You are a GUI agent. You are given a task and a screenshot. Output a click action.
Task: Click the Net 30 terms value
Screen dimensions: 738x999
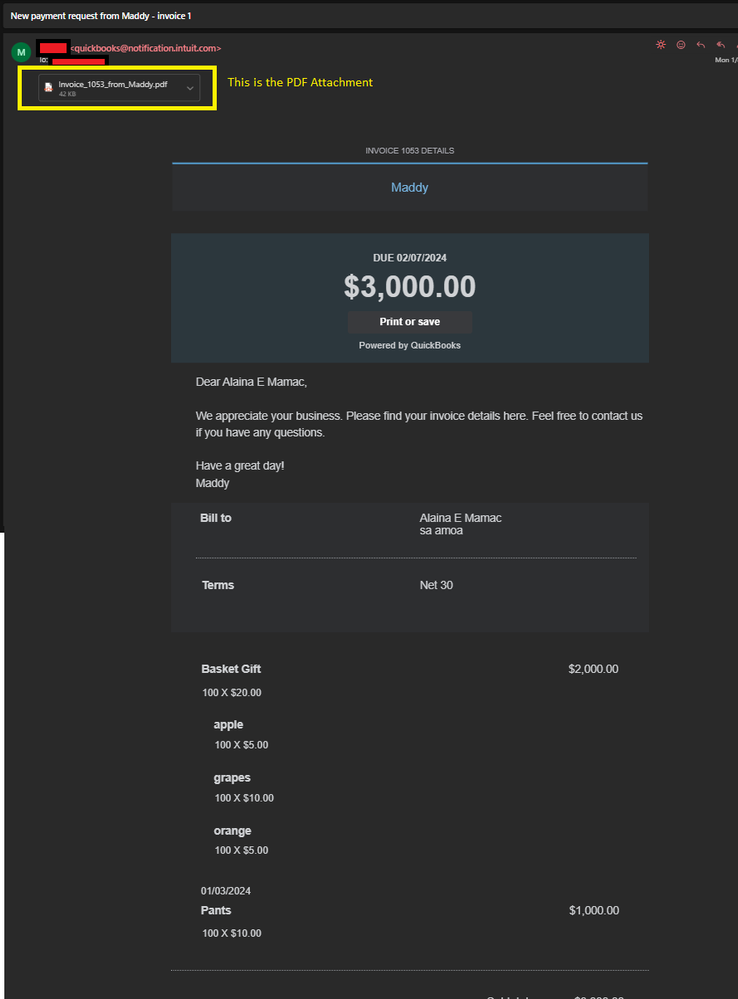[436, 585]
